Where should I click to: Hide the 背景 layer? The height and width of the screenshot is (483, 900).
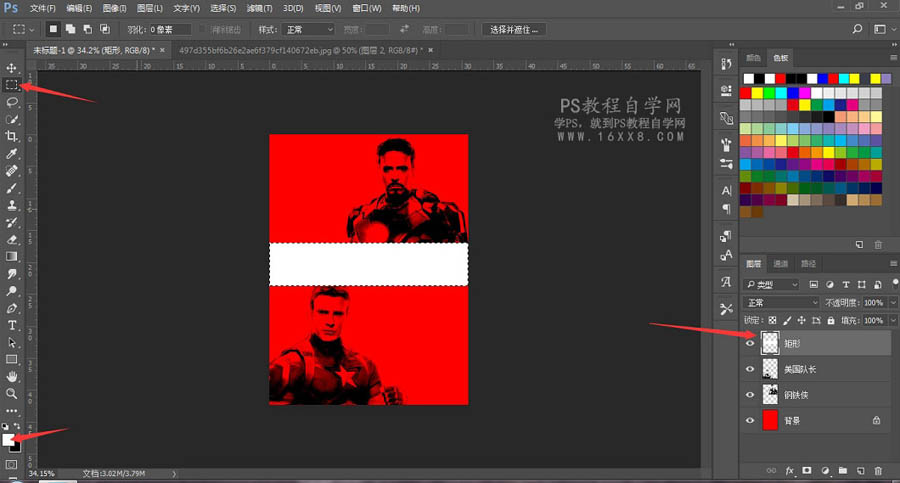pos(750,420)
